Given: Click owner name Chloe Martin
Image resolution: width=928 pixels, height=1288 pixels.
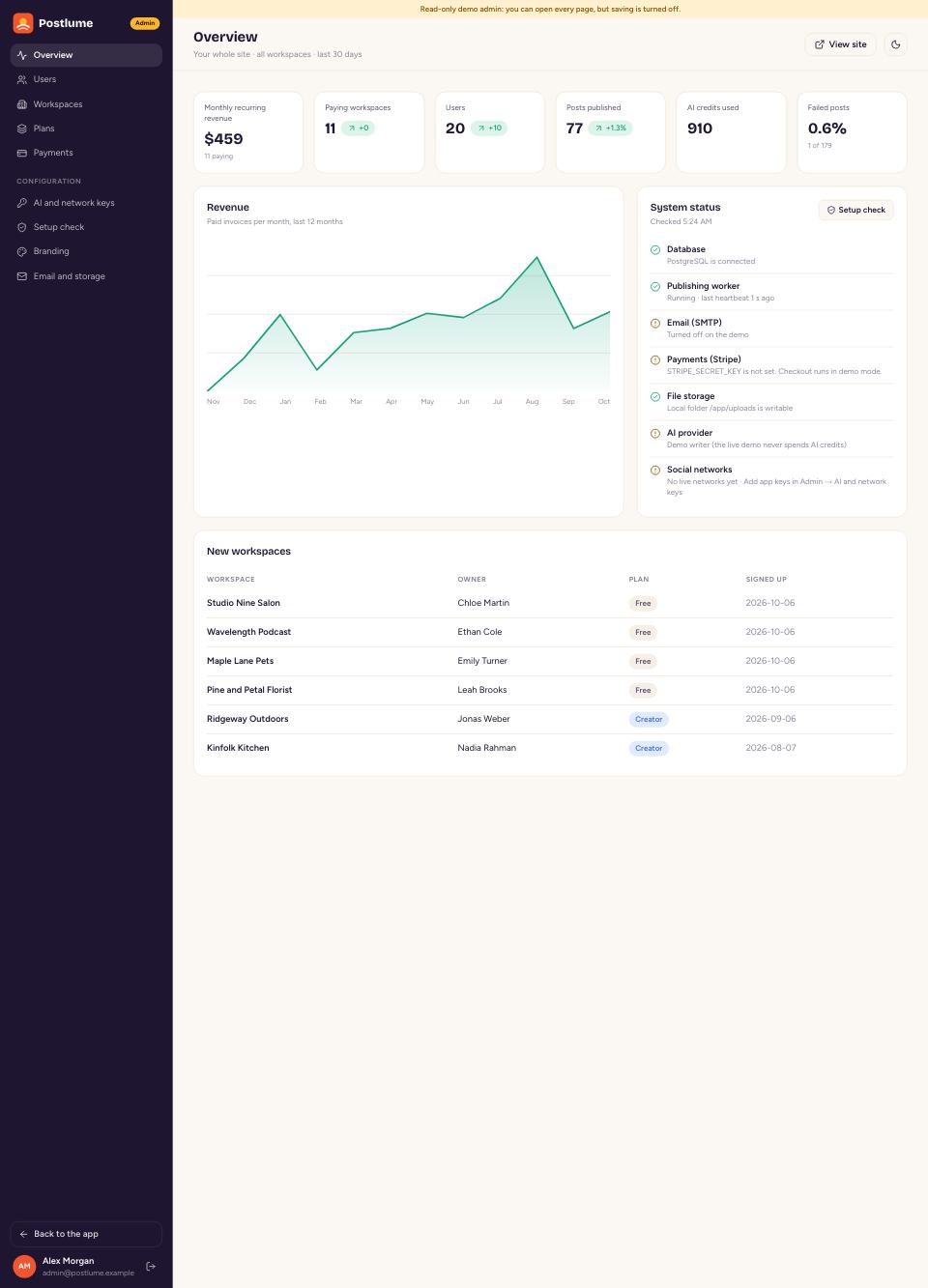Looking at the screenshot, I should [483, 603].
